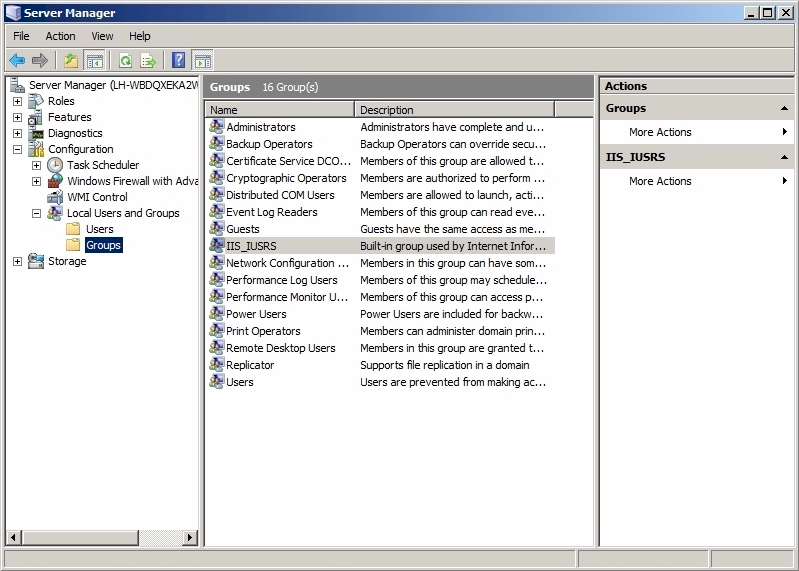799x571 pixels.
Task: Open the File menu
Action: [21, 36]
